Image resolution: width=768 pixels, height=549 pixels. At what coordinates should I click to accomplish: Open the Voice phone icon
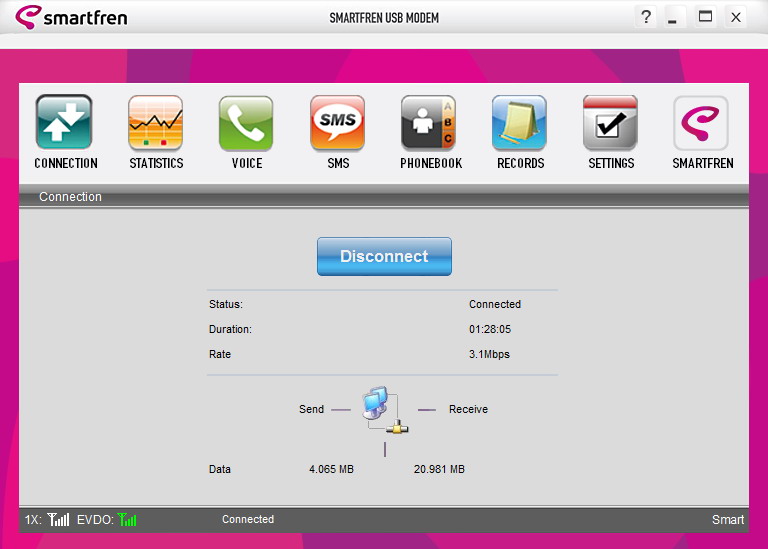pyautogui.click(x=246, y=123)
